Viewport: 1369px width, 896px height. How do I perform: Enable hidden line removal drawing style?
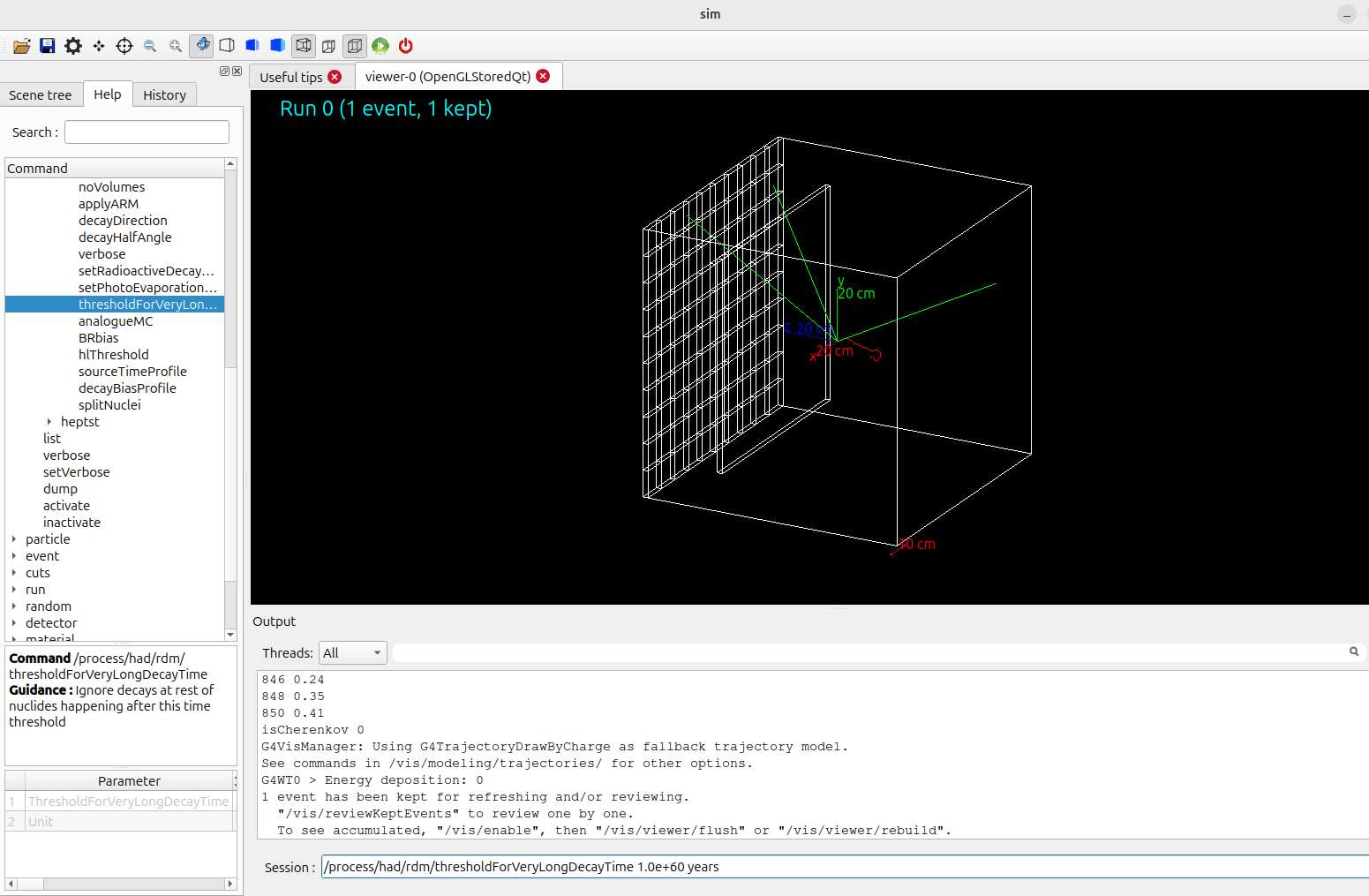[227, 46]
